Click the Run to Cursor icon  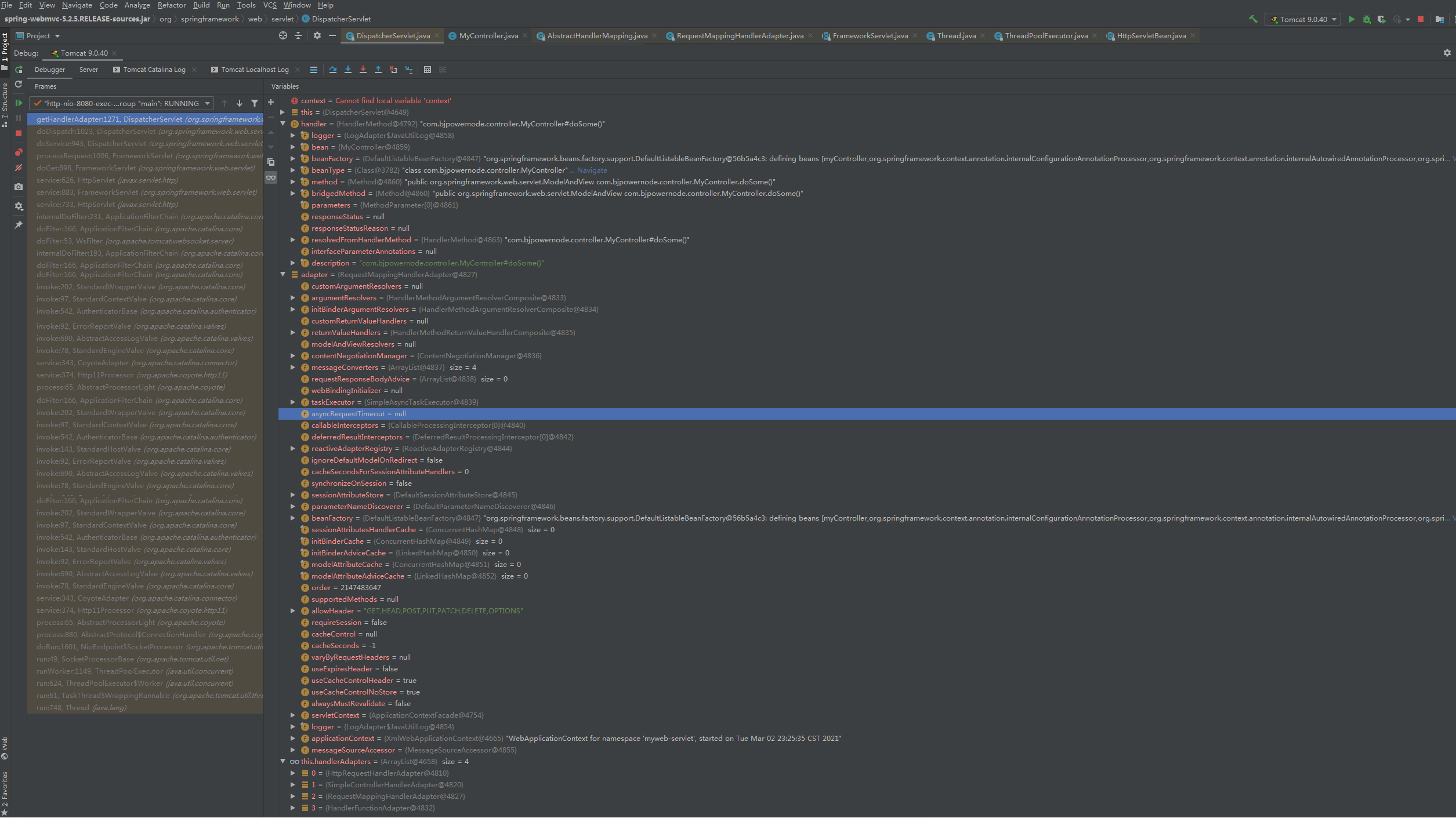coord(408,70)
